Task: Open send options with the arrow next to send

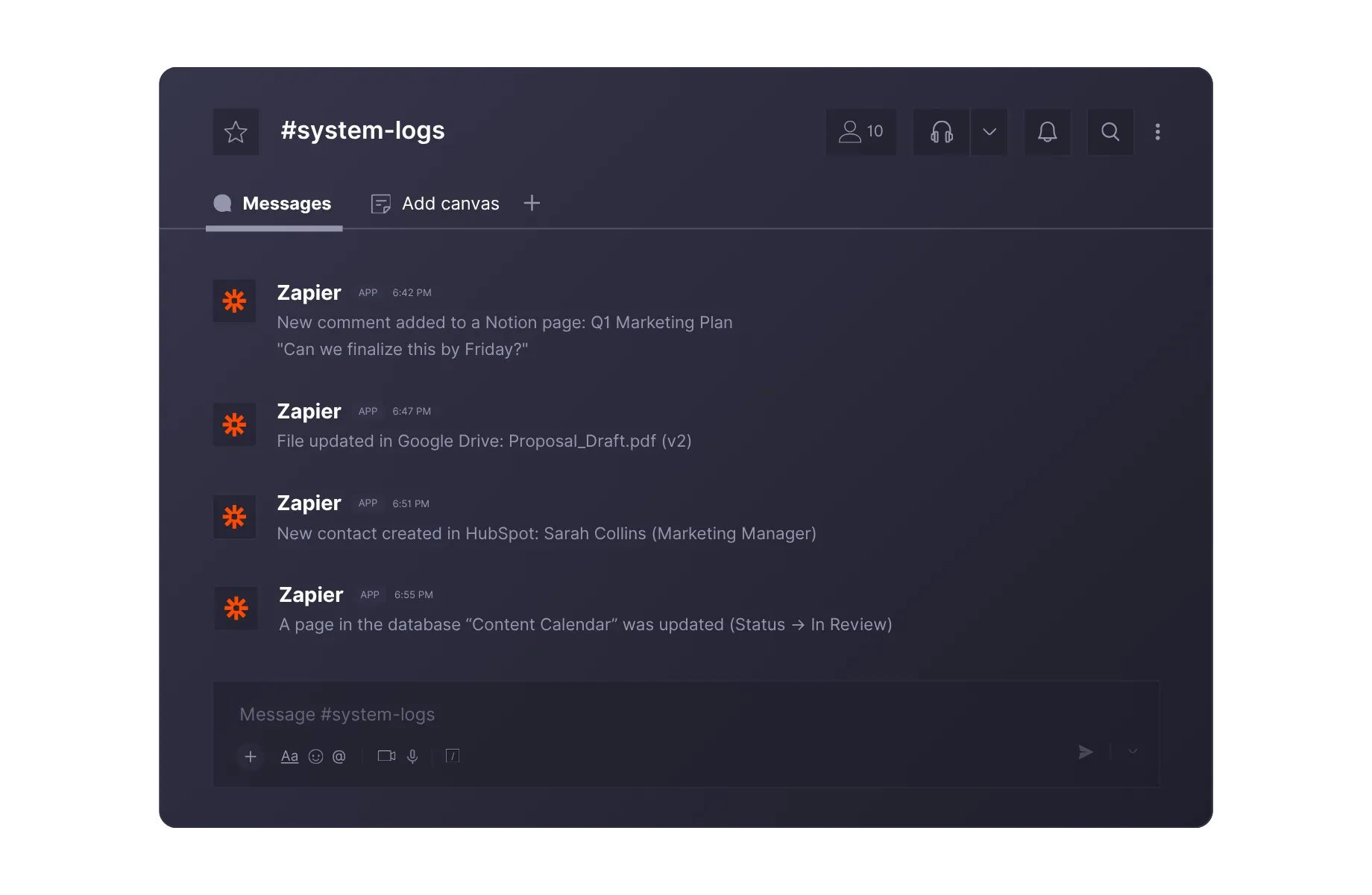Action: (1131, 752)
